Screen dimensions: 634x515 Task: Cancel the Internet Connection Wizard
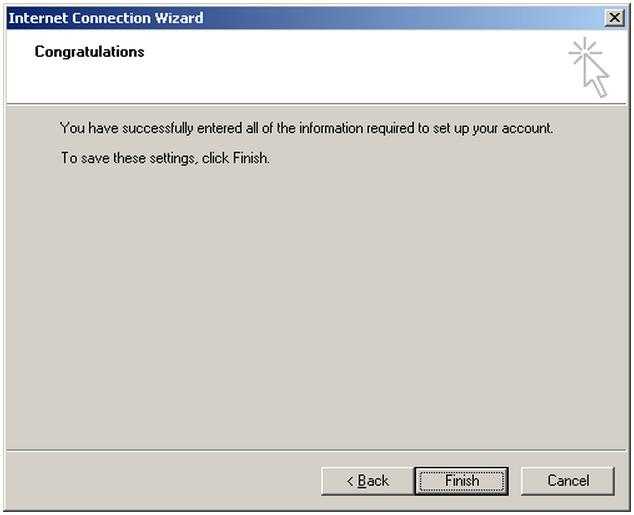568,481
